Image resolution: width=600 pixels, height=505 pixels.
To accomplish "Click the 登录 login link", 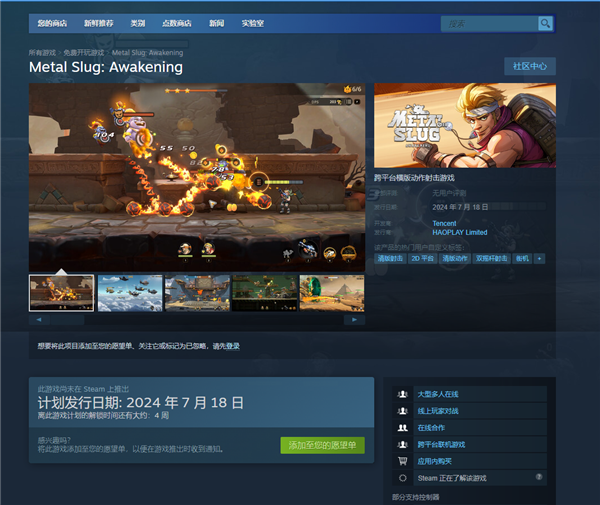I will 232,346.
